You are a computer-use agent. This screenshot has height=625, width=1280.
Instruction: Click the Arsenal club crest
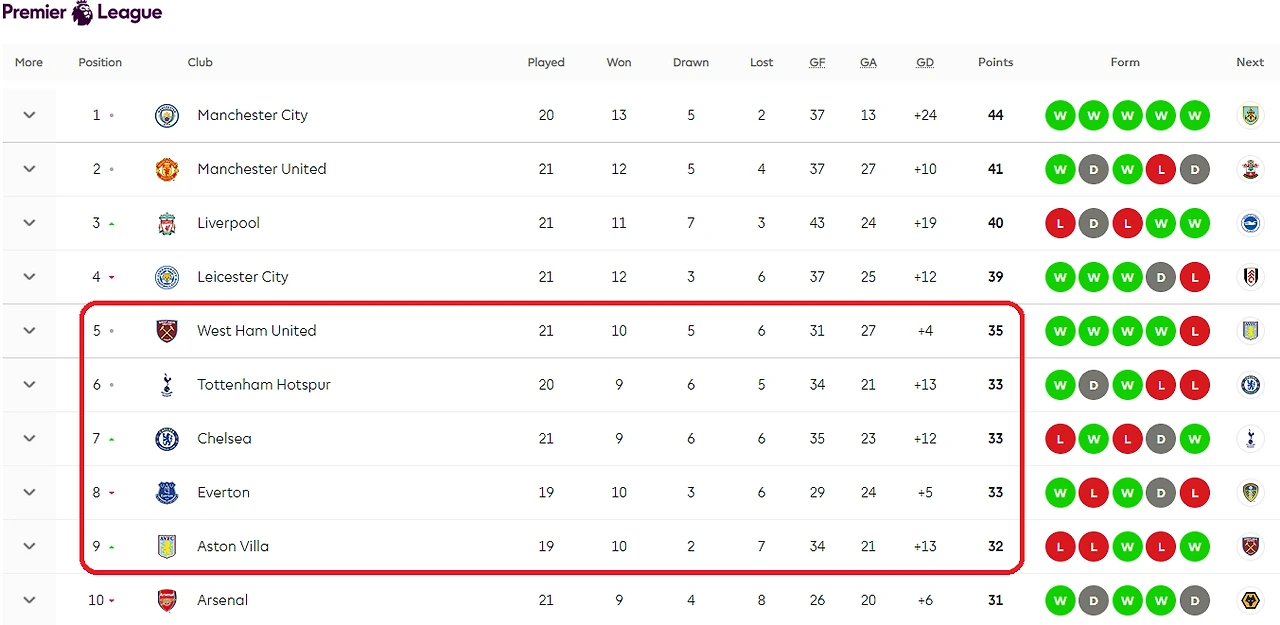pos(167,600)
